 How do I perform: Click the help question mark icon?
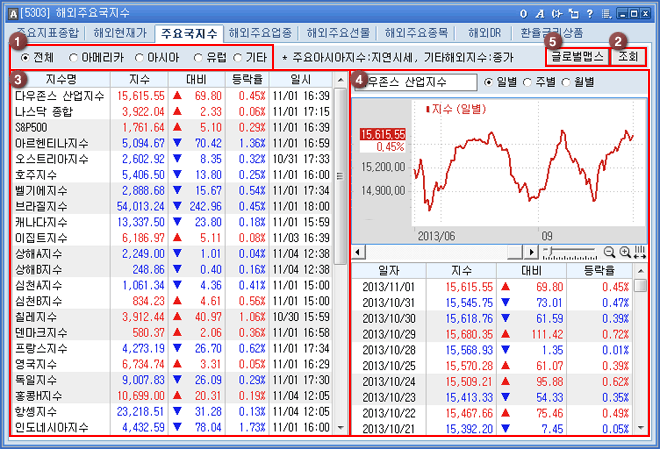point(589,12)
